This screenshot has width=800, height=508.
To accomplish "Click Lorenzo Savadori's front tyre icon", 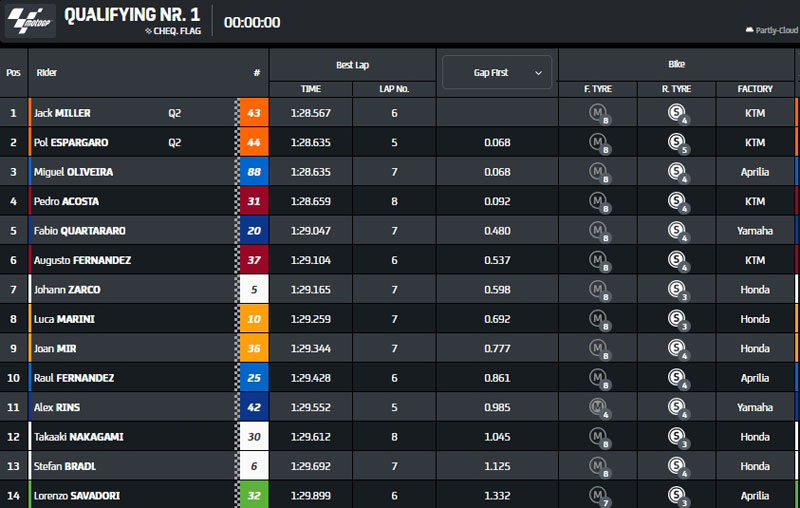I will (x=599, y=495).
